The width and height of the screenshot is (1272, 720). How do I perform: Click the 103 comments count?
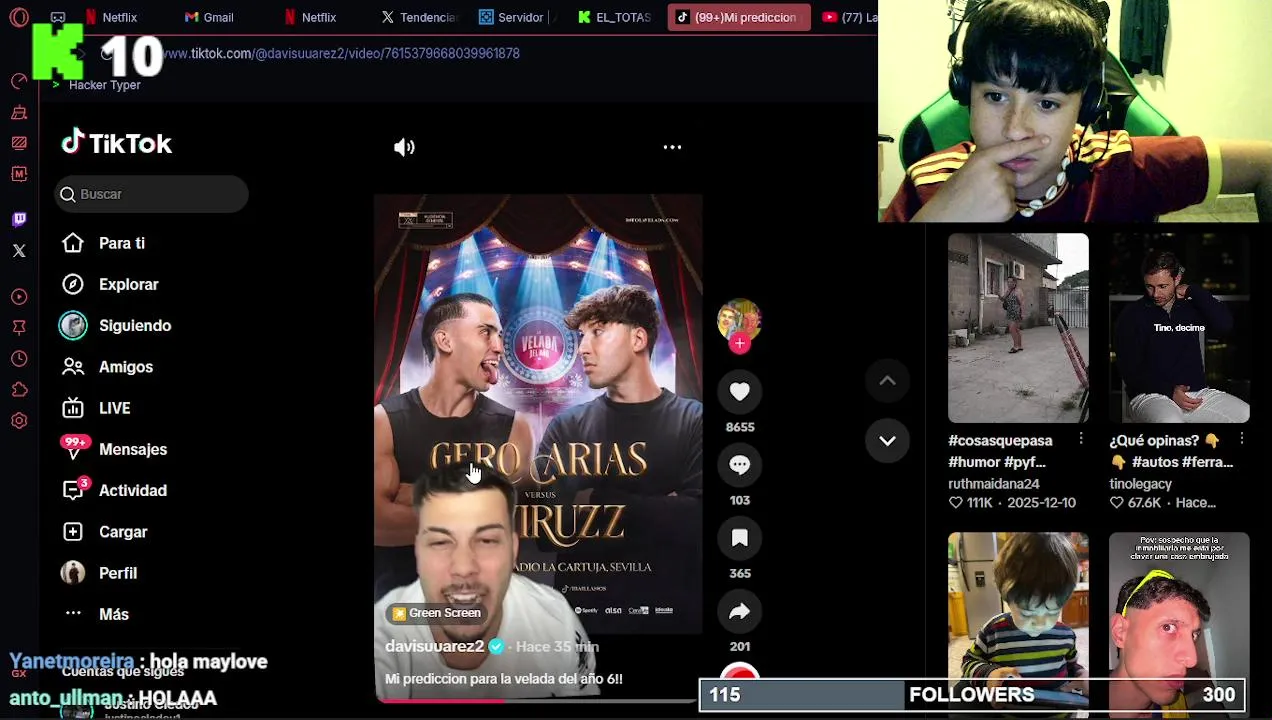pos(740,500)
